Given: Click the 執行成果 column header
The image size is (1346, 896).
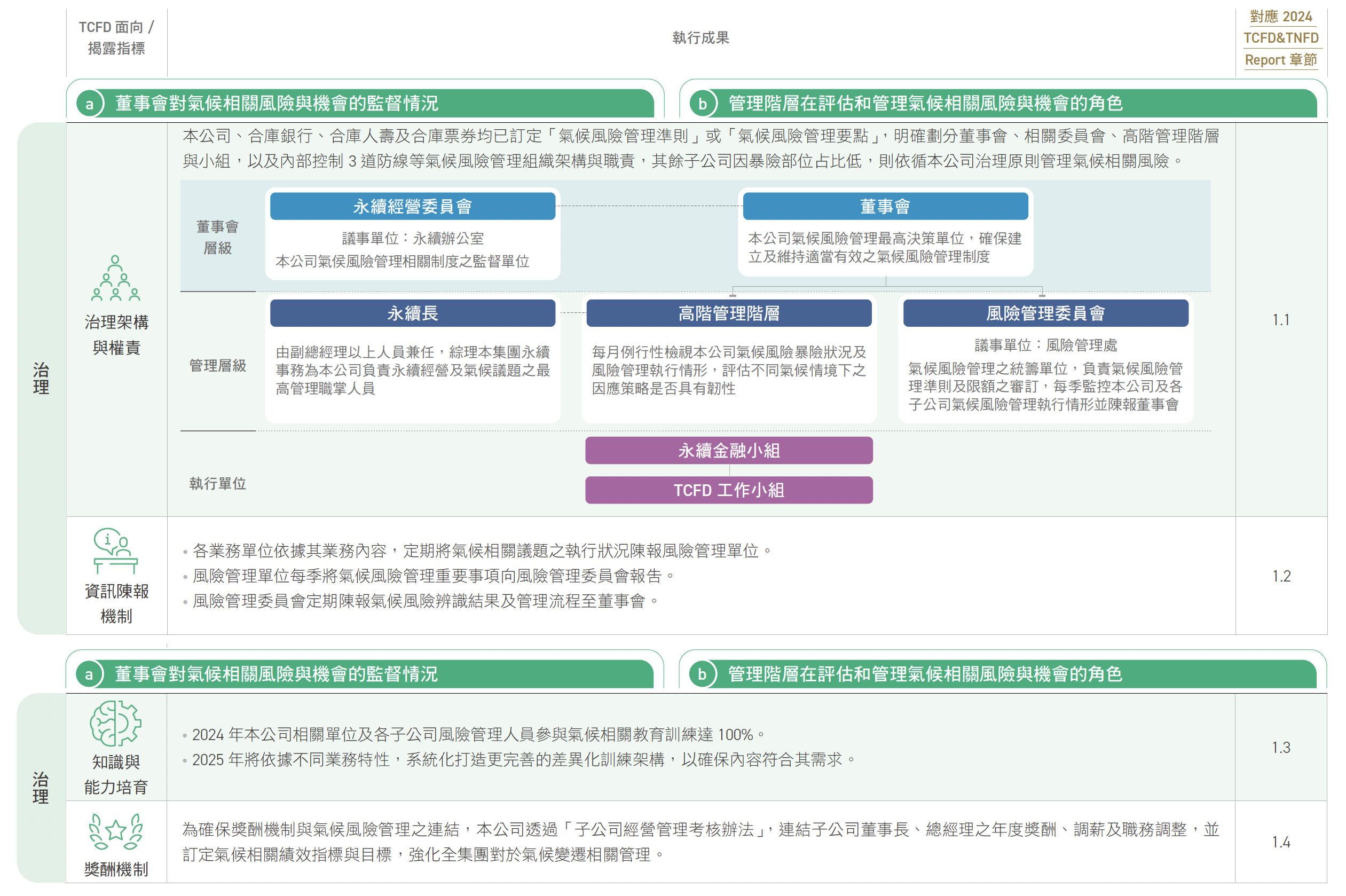Looking at the screenshot, I should (x=700, y=38).
